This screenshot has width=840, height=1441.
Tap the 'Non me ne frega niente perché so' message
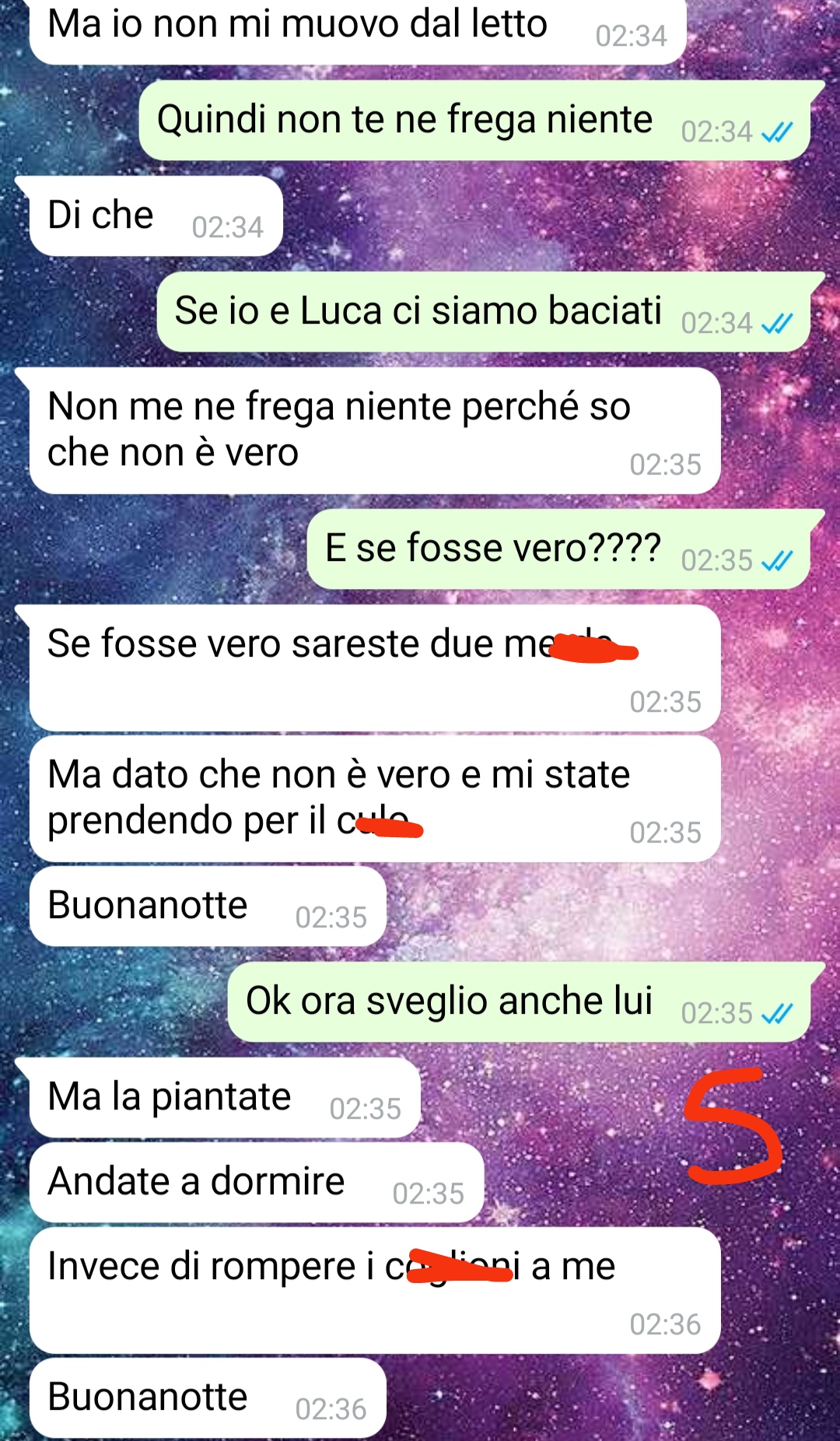click(x=375, y=430)
